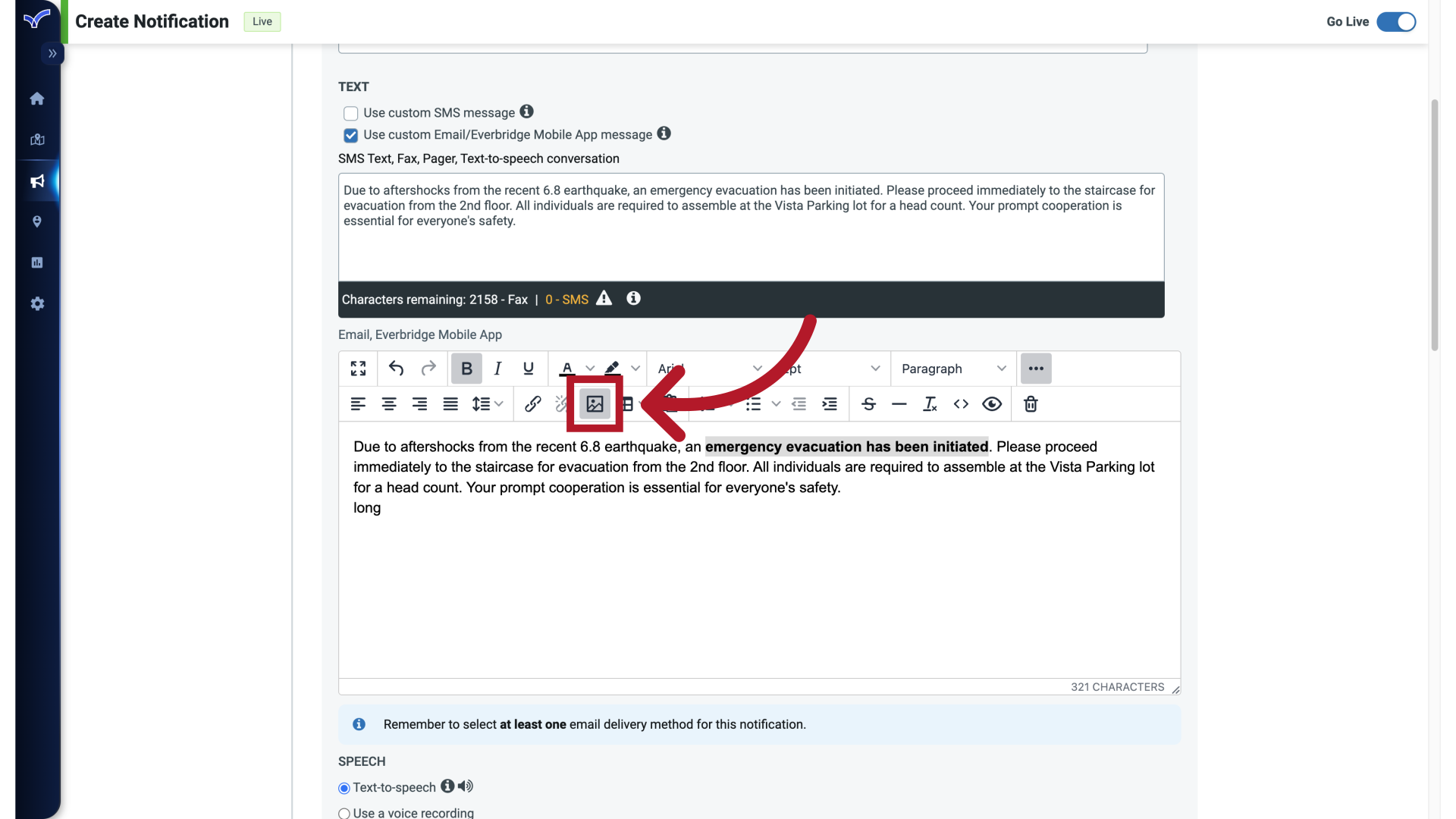Click the page vertical scrollbar
The image size is (1456, 819).
click(x=1435, y=224)
